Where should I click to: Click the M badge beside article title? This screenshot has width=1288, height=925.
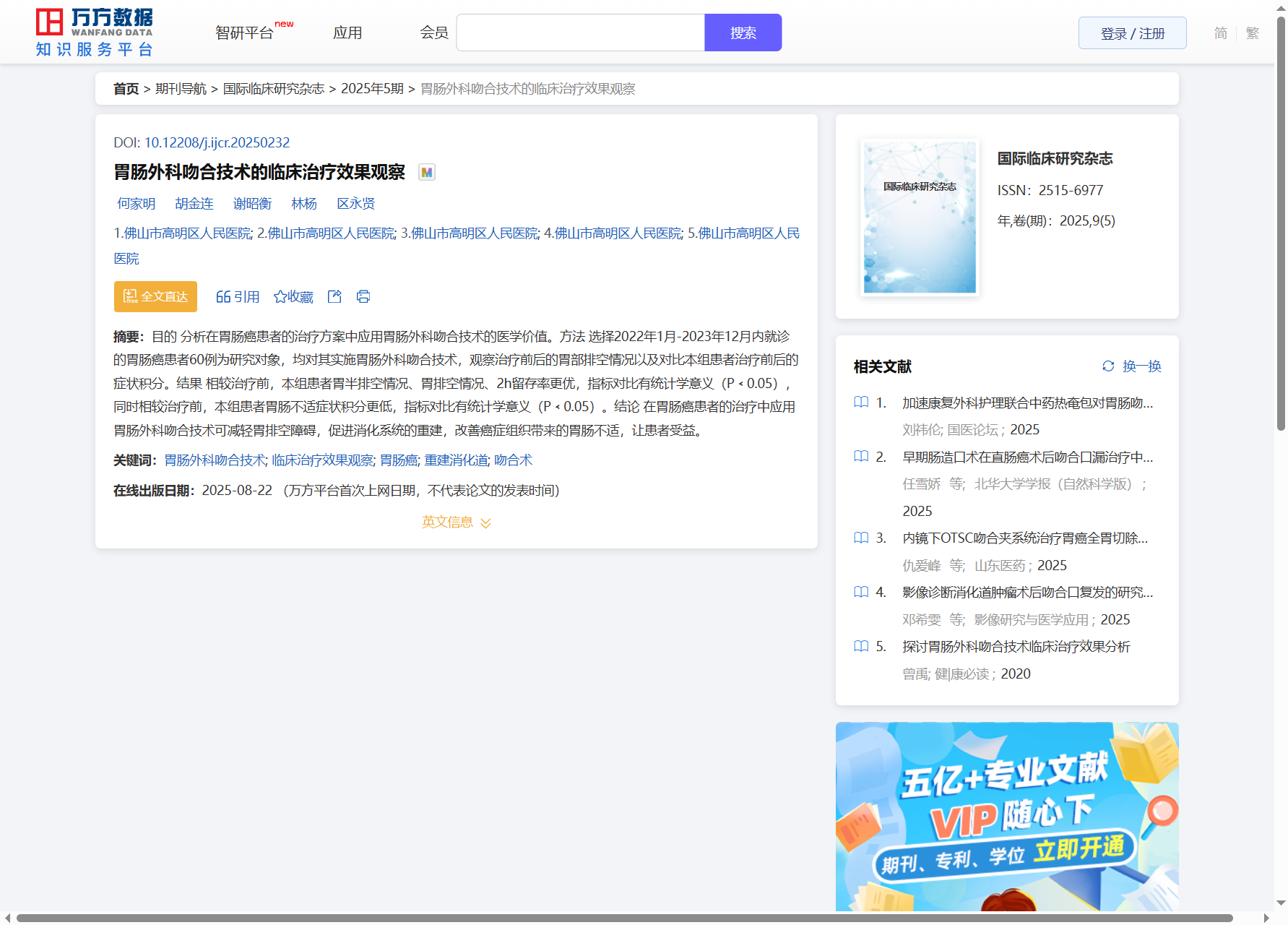pyautogui.click(x=427, y=173)
